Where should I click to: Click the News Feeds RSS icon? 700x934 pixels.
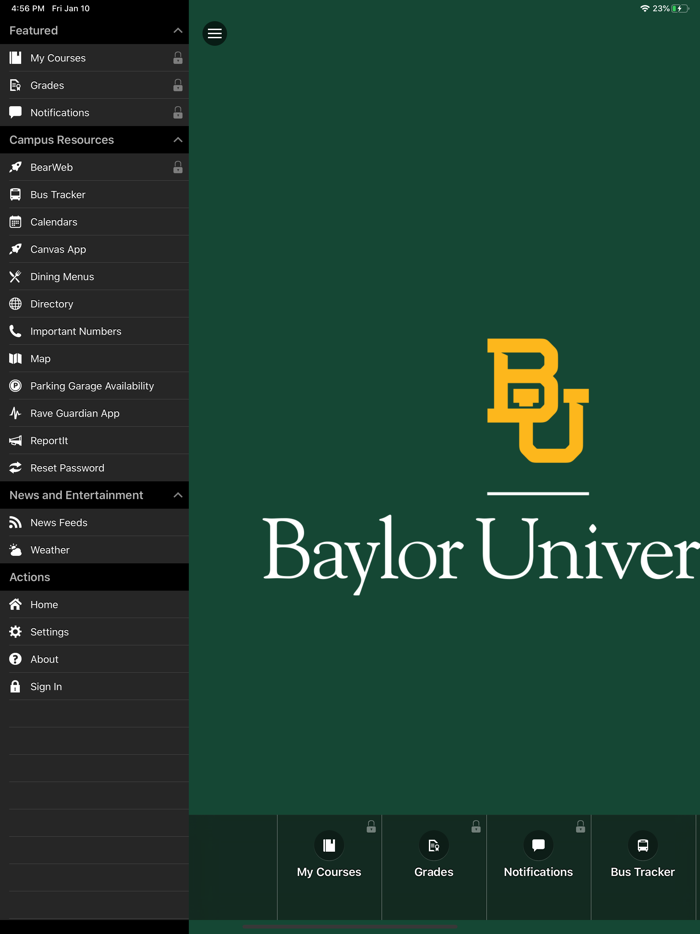[15, 522]
